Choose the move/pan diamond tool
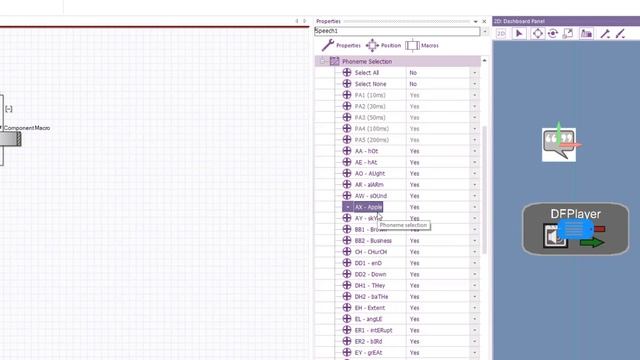 (x=538, y=33)
